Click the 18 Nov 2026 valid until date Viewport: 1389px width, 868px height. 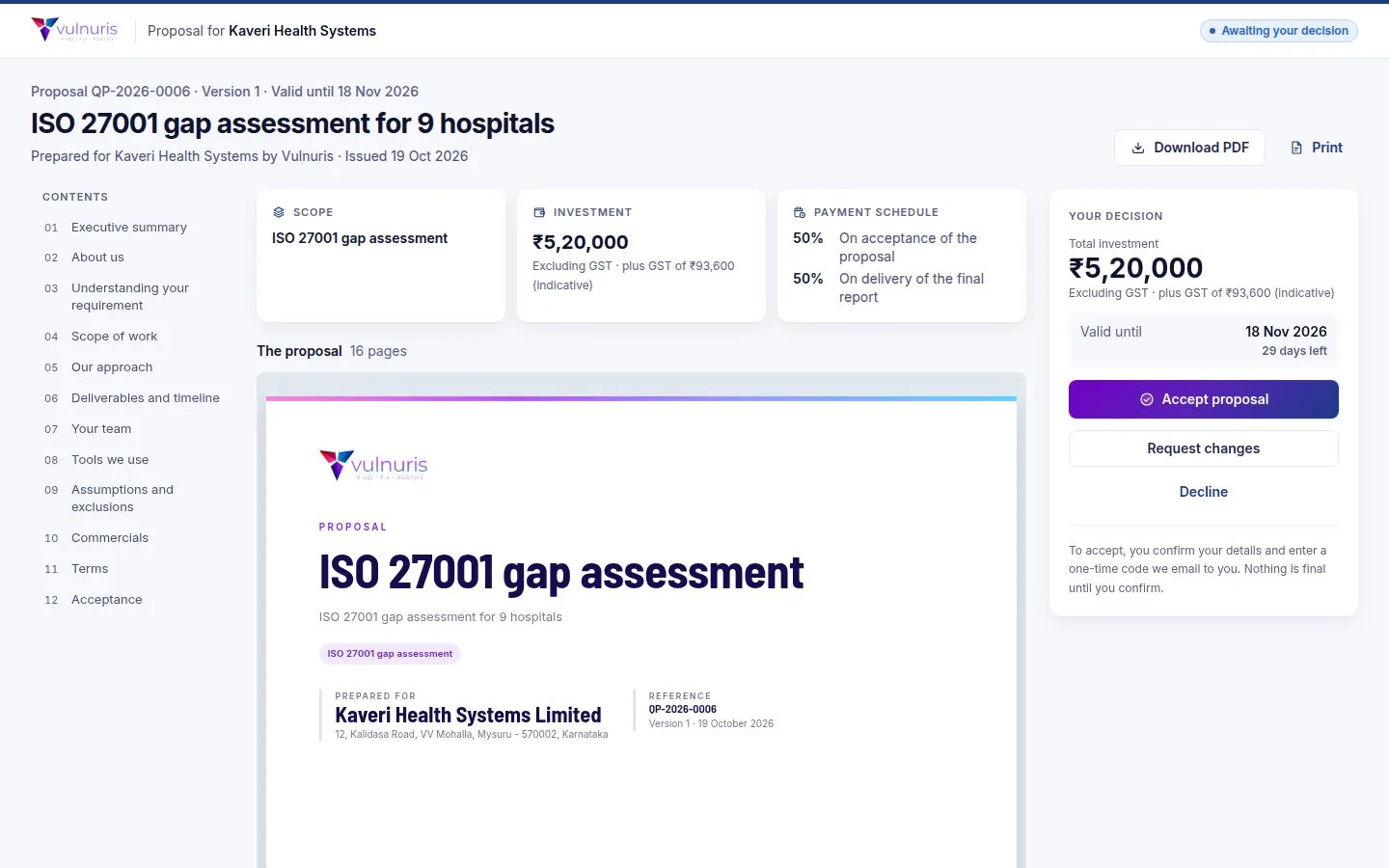pos(1286,332)
